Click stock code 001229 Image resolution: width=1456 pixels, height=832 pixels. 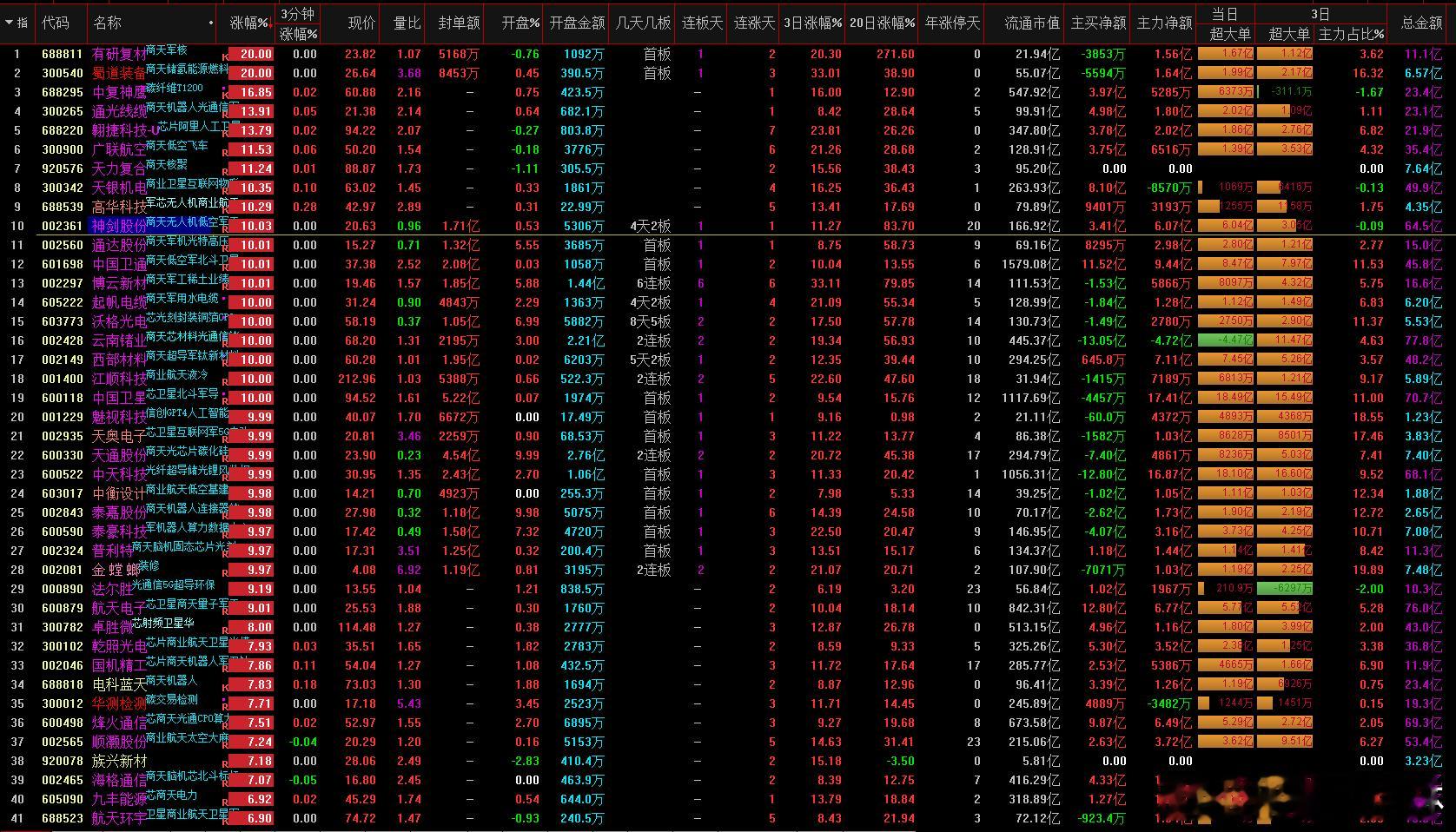(63, 417)
